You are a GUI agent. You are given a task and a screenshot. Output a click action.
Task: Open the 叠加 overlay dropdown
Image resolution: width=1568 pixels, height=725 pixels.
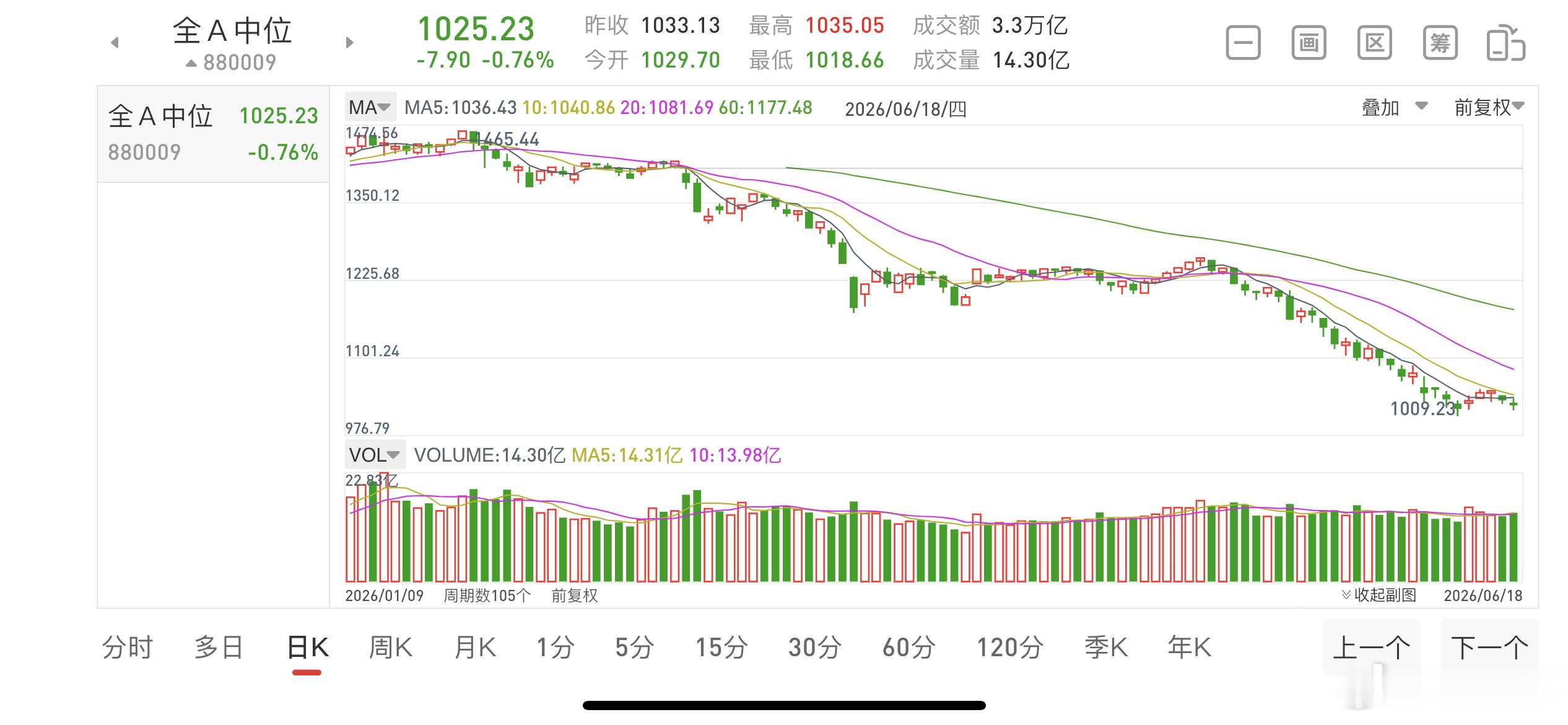pos(1394,108)
